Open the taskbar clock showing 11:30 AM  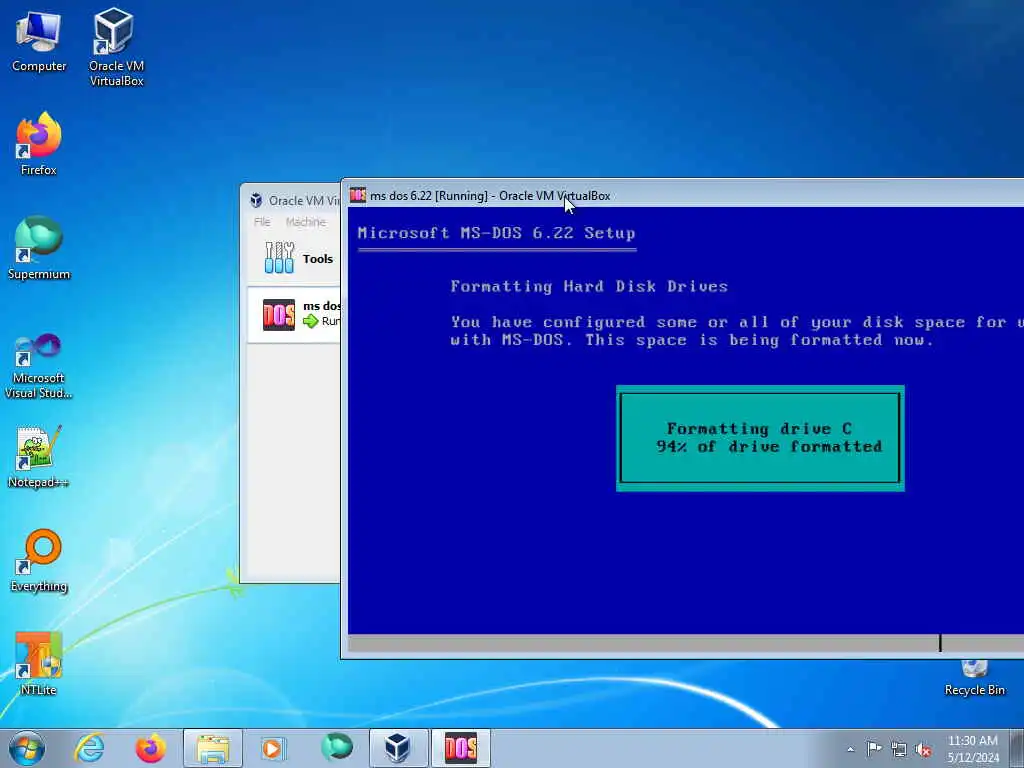click(973, 749)
